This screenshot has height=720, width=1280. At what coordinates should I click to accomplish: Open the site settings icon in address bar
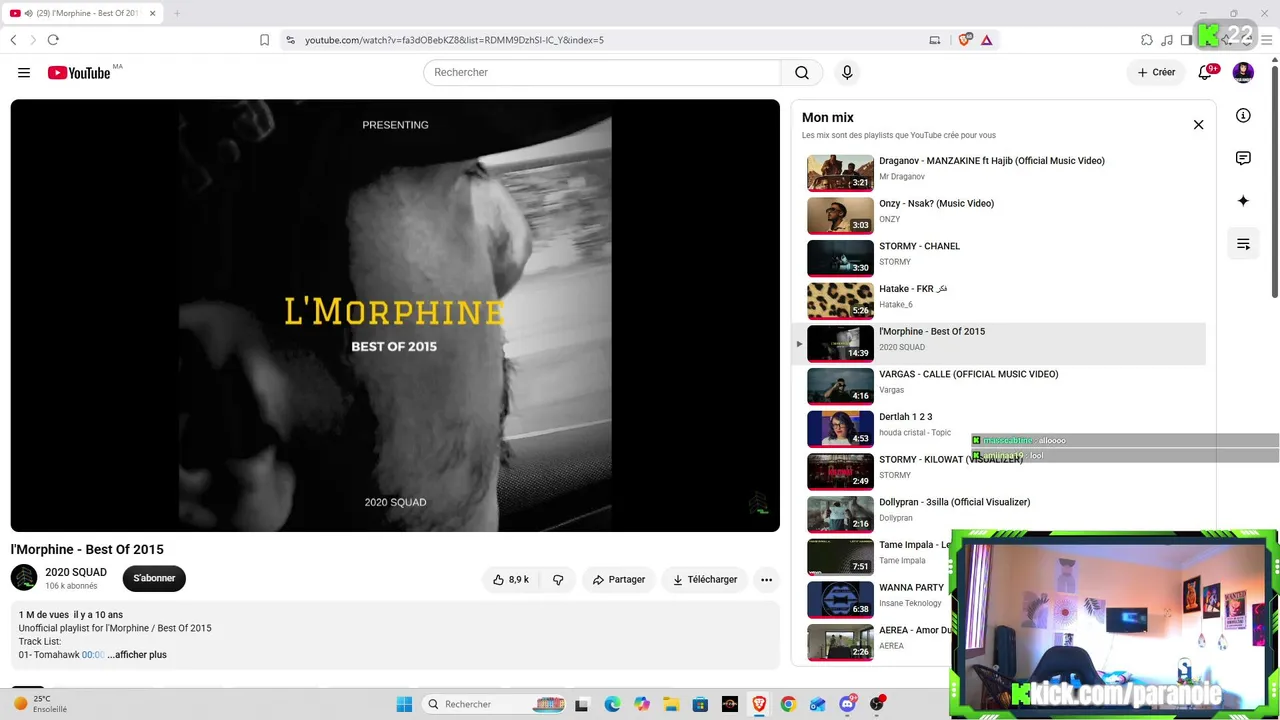tap(290, 40)
